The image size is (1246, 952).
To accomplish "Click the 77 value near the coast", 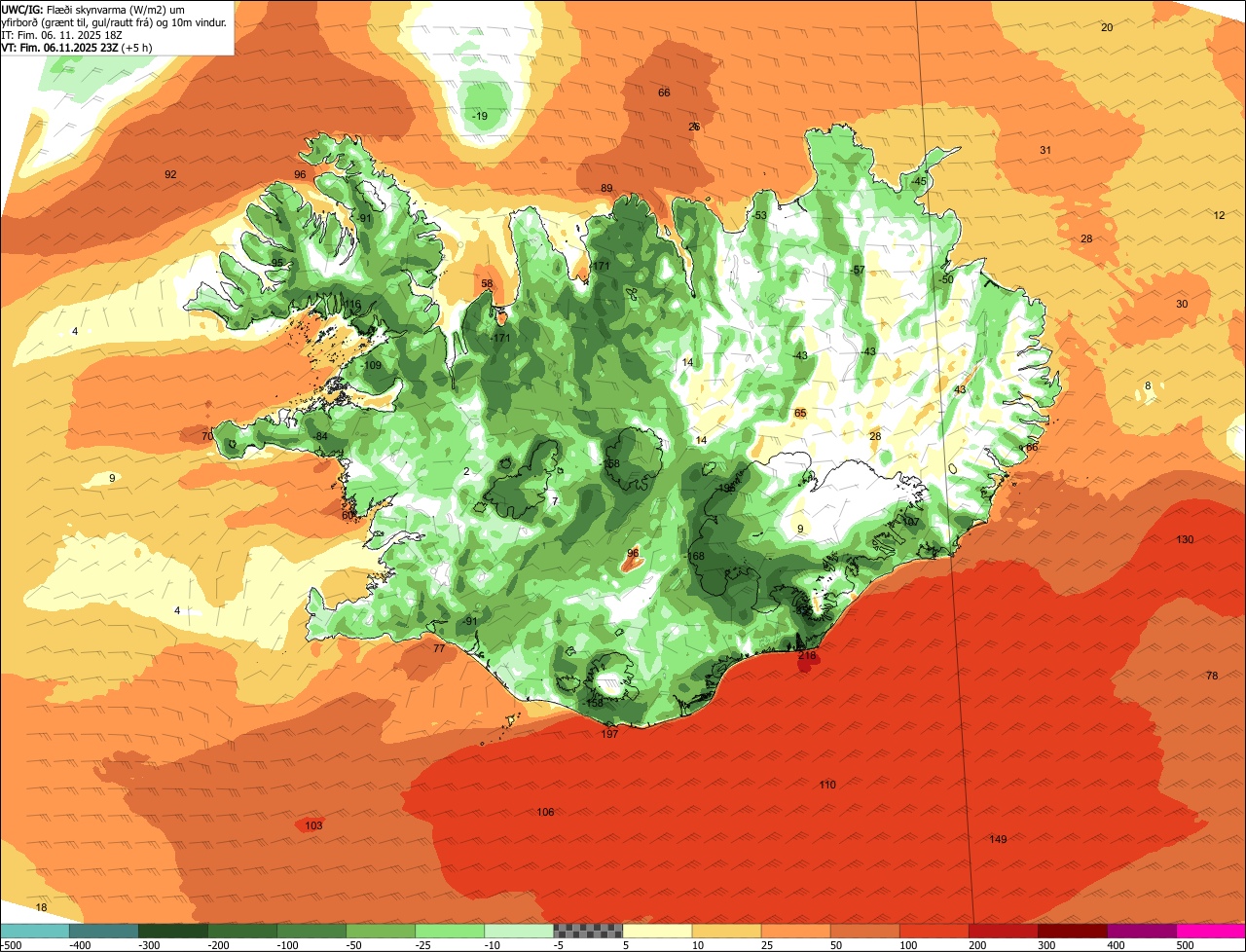I will [439, 648].
